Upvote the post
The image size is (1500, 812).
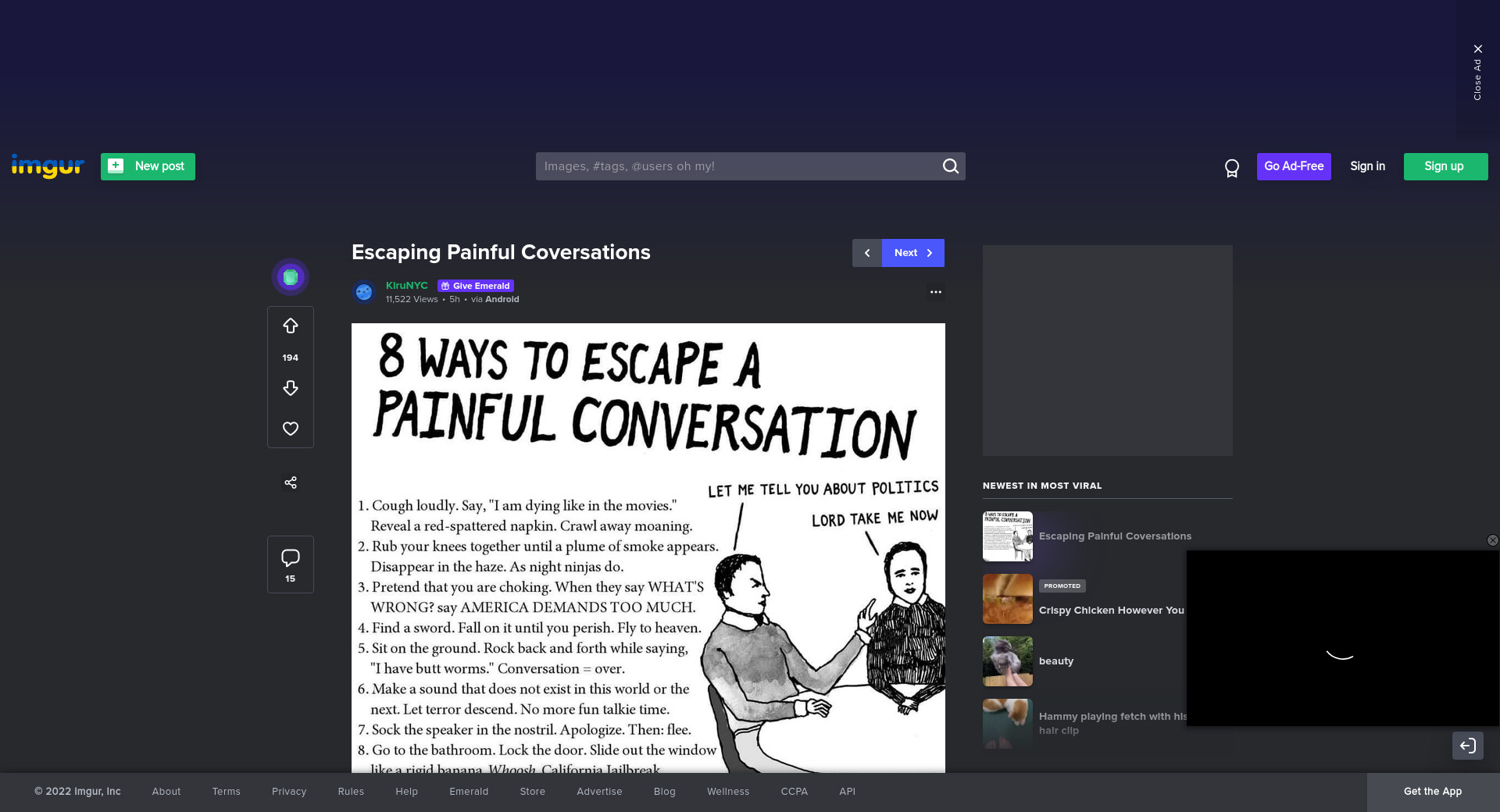[x=291, y=326]
